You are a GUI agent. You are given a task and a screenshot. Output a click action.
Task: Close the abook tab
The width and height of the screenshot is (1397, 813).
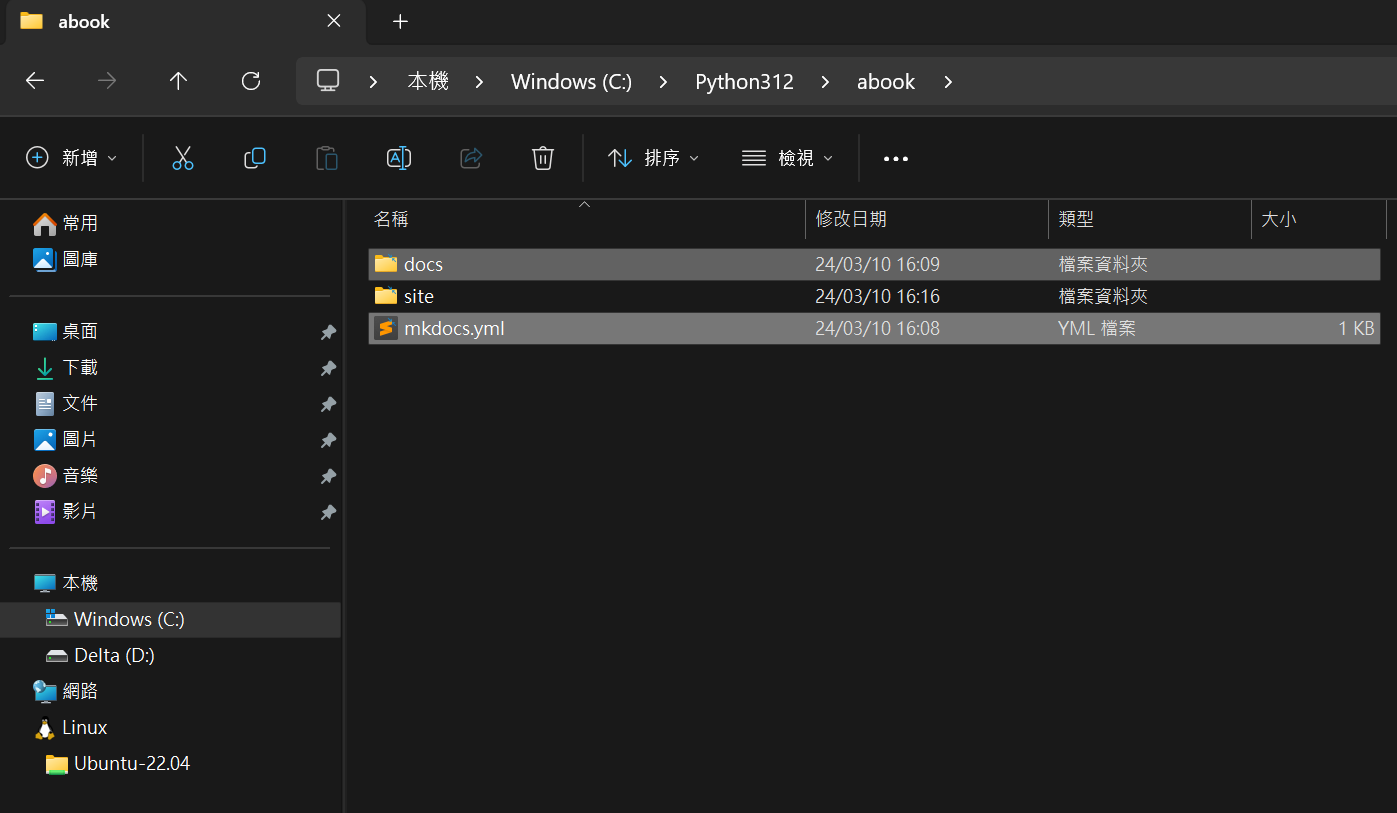click(x=334, y=21)
